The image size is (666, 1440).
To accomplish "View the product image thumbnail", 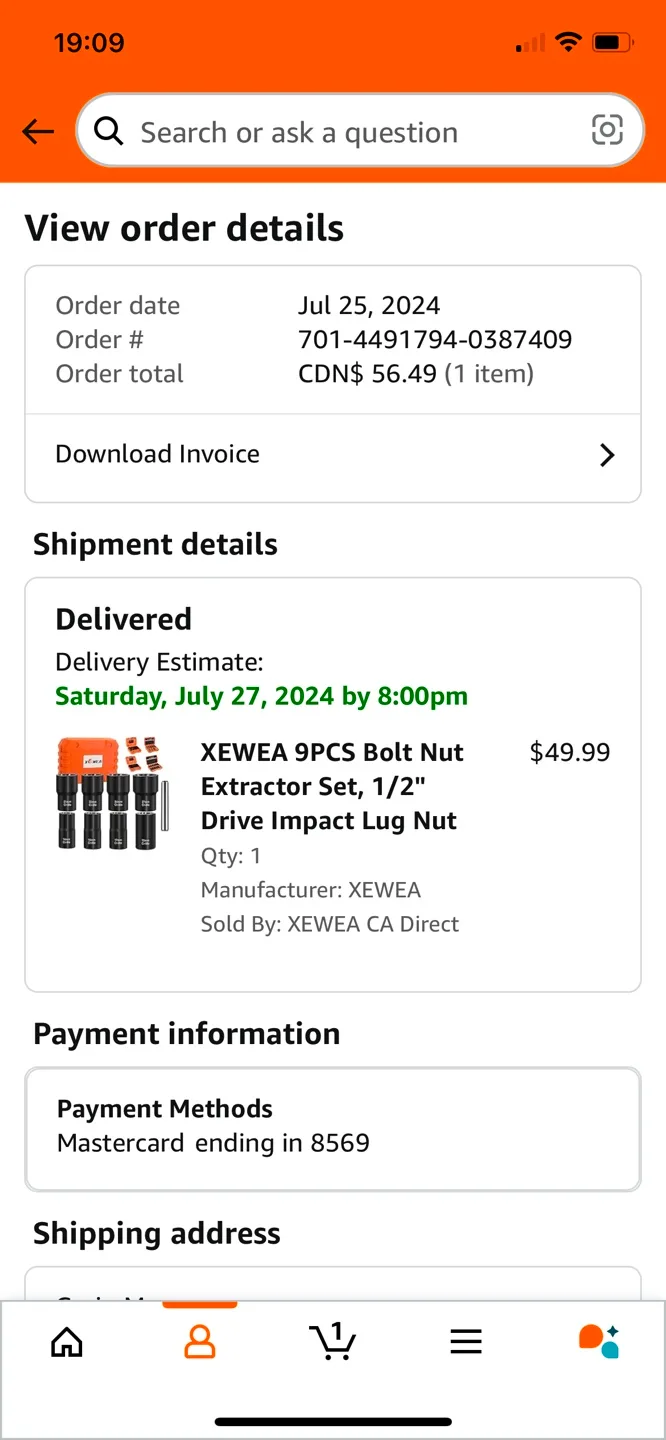I will pos(111,794).
